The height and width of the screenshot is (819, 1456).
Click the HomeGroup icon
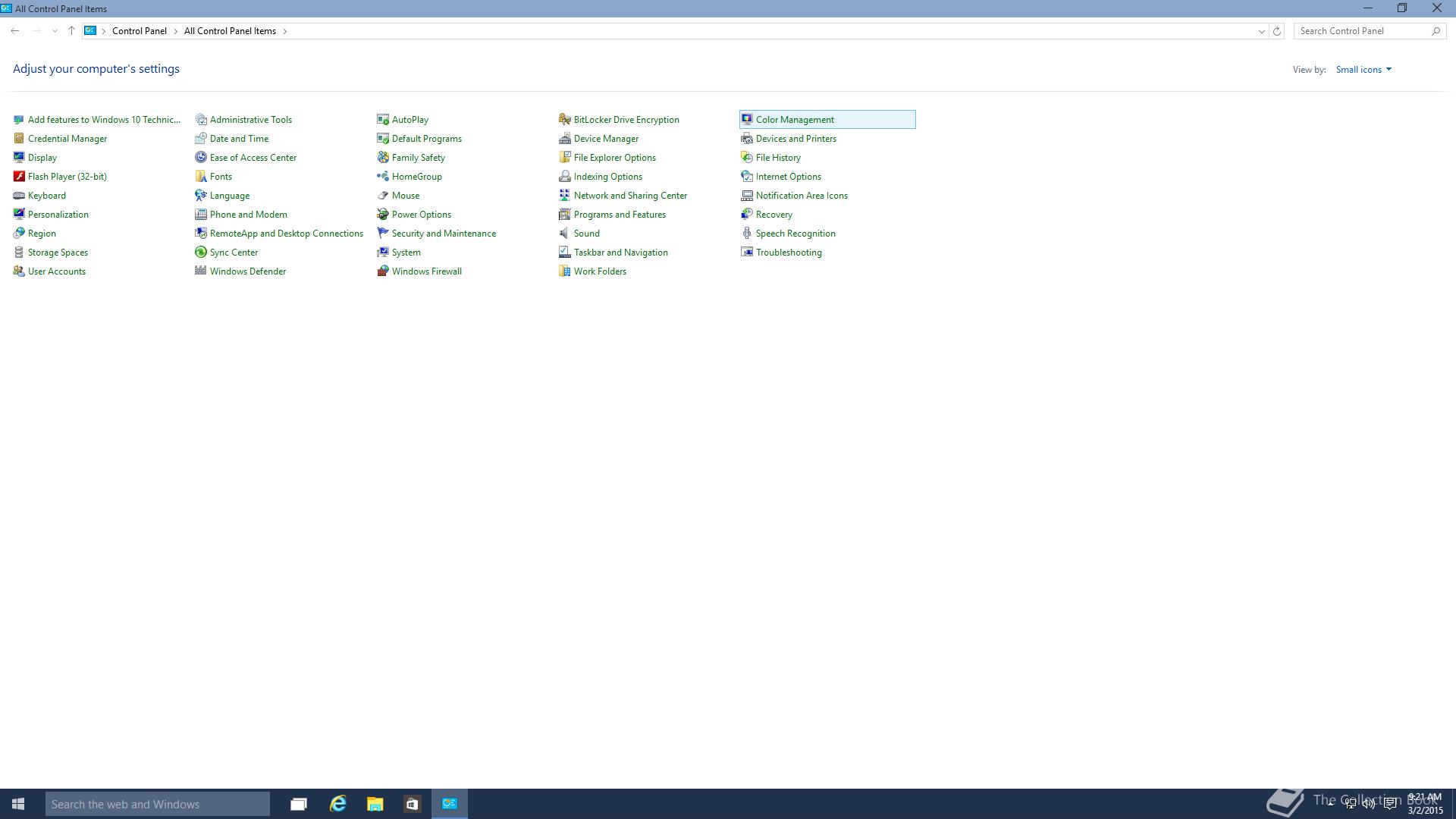383,177
